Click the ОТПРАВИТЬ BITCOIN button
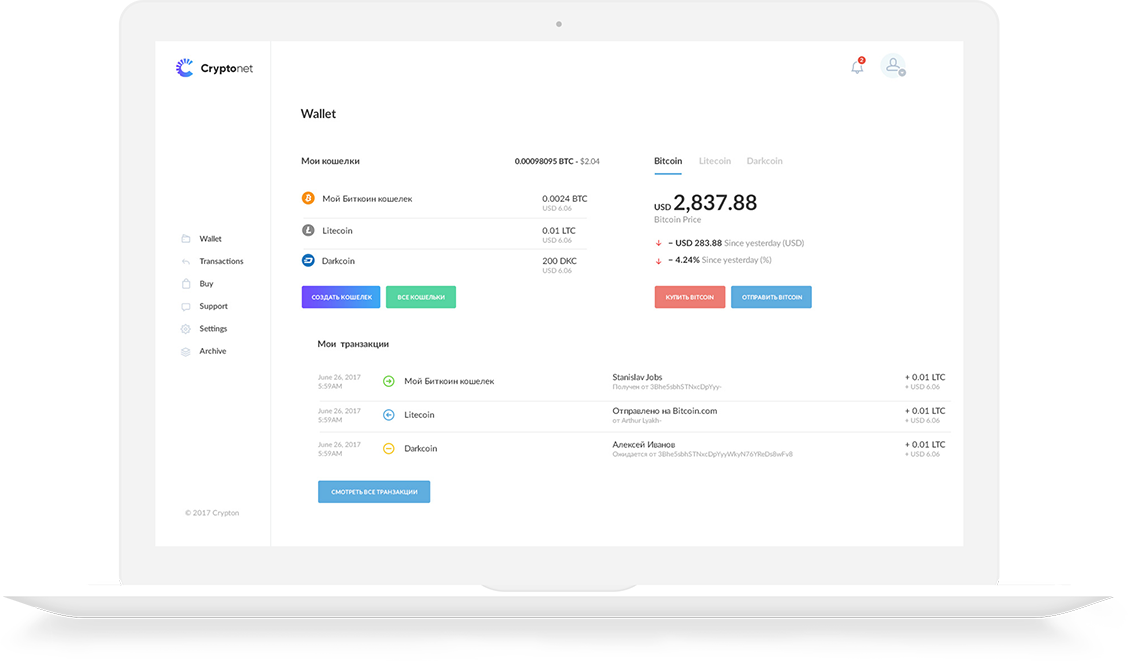 (771, 296)
